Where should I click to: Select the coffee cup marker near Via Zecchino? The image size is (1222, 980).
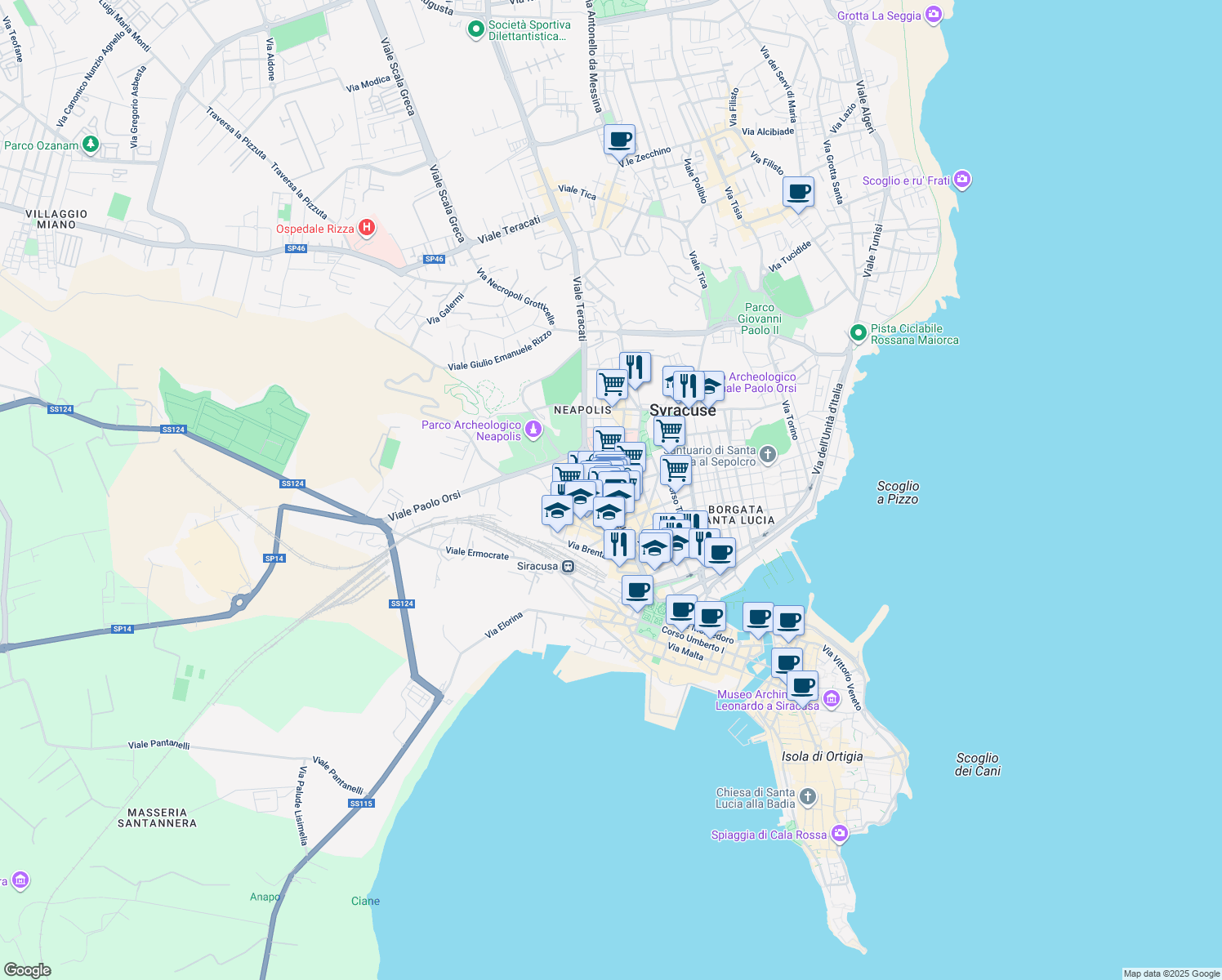click(620, 140)
